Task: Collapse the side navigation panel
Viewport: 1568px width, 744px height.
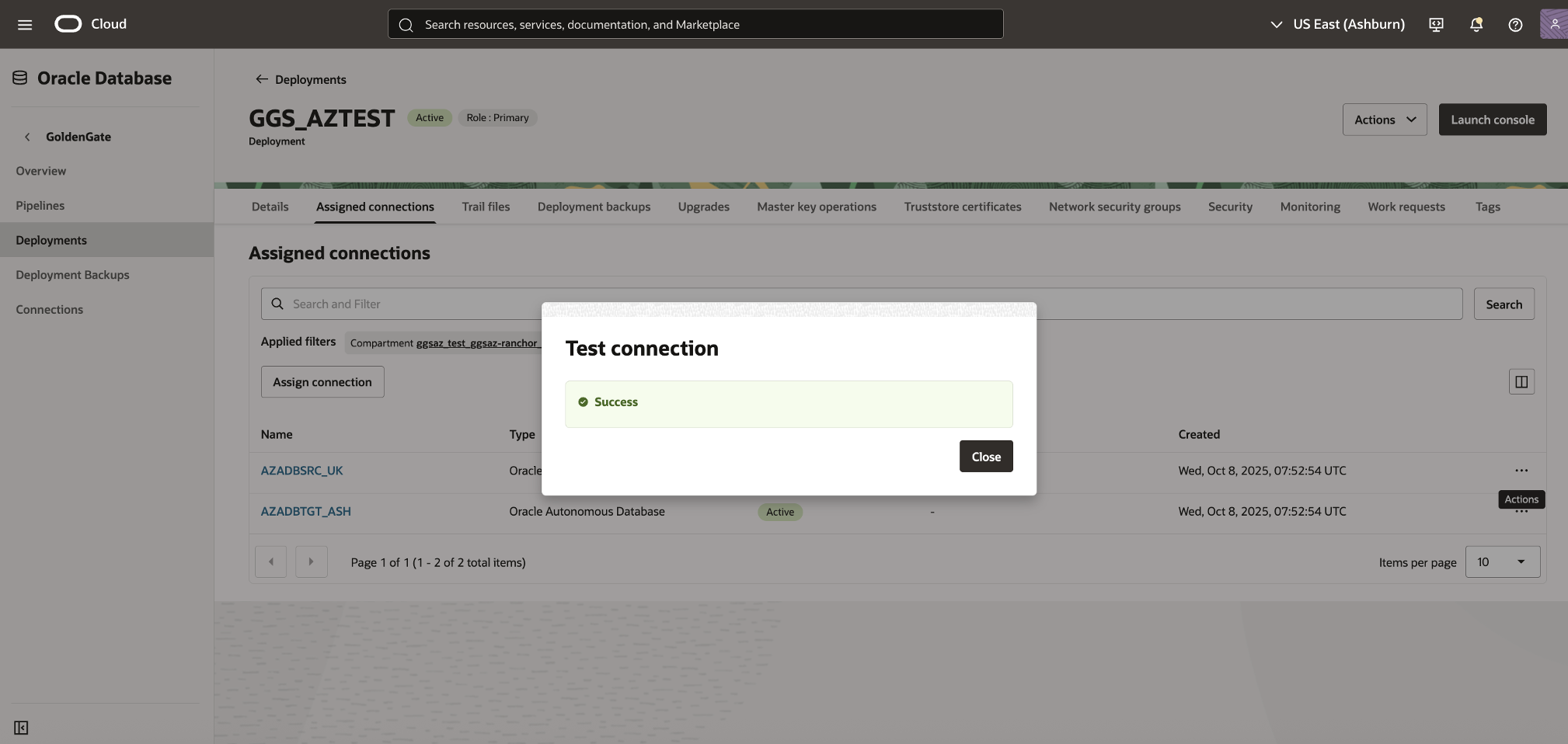Action: point(21,728)
